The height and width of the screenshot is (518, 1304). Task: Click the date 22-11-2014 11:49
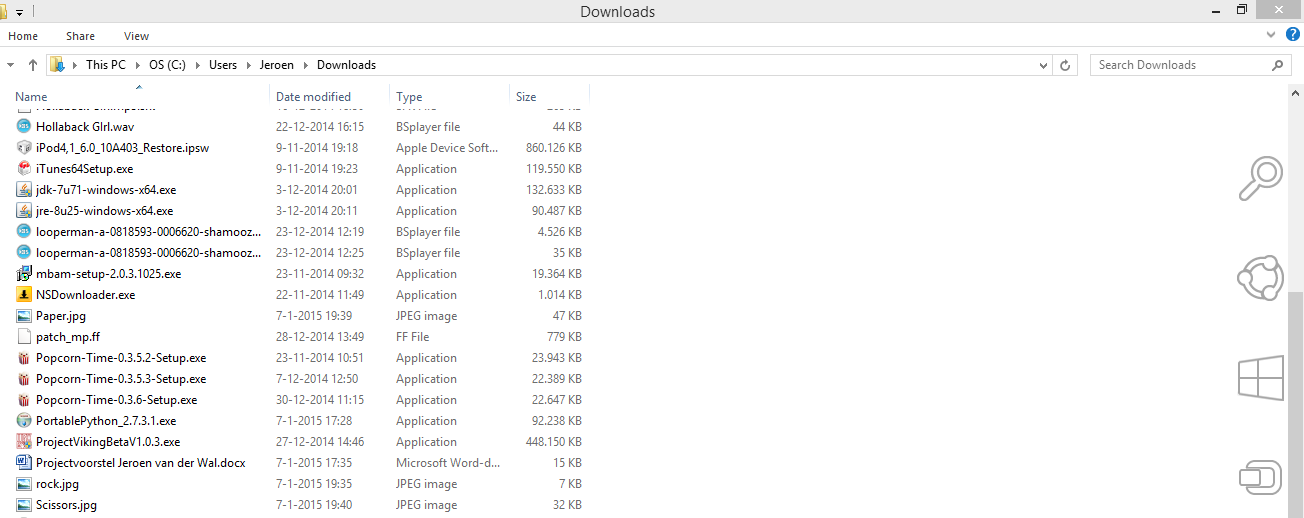tap(320, 295)
